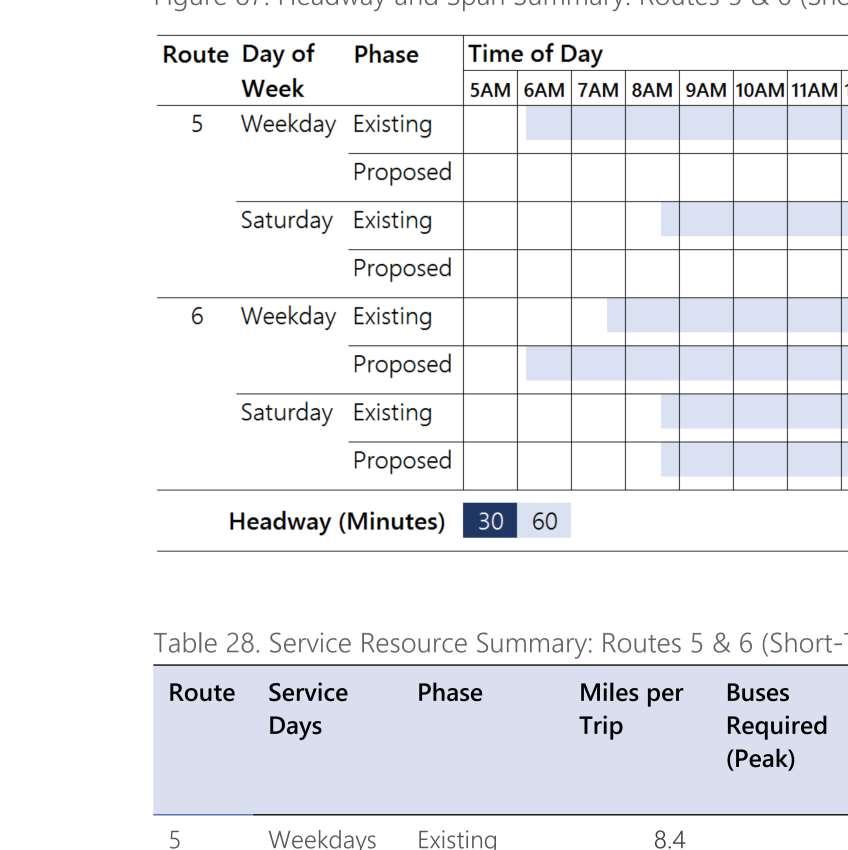848x850 pixels.
Task: Click the Time of Day heading
Action: click(536, 54)
